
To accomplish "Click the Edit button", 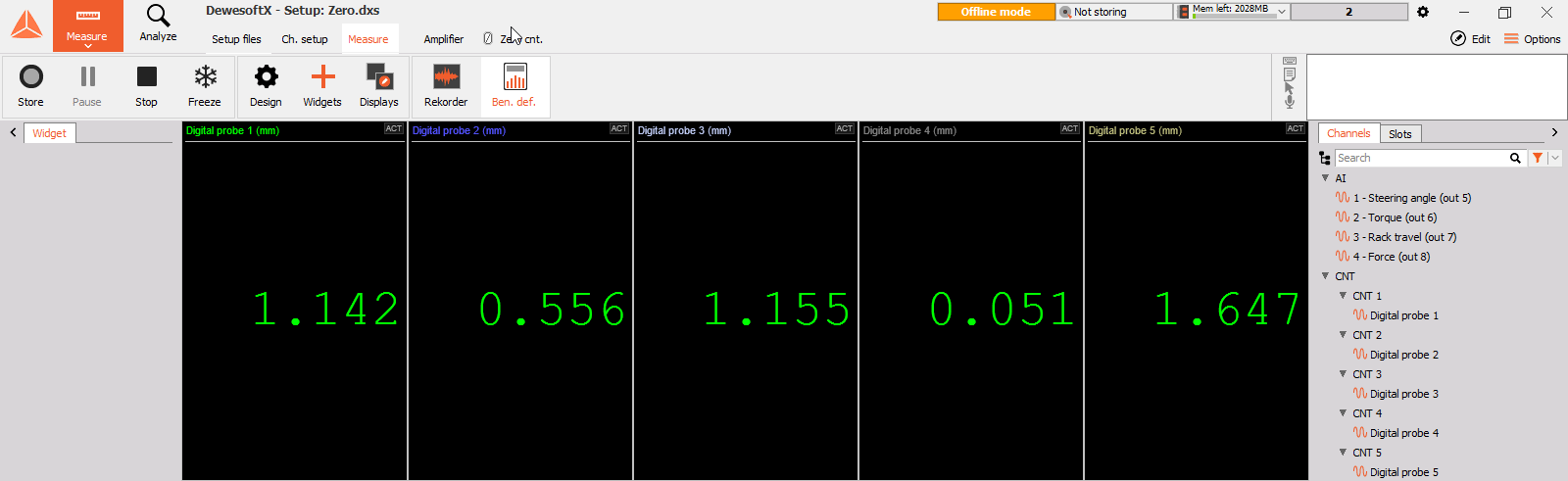I will pos(1470,39).
